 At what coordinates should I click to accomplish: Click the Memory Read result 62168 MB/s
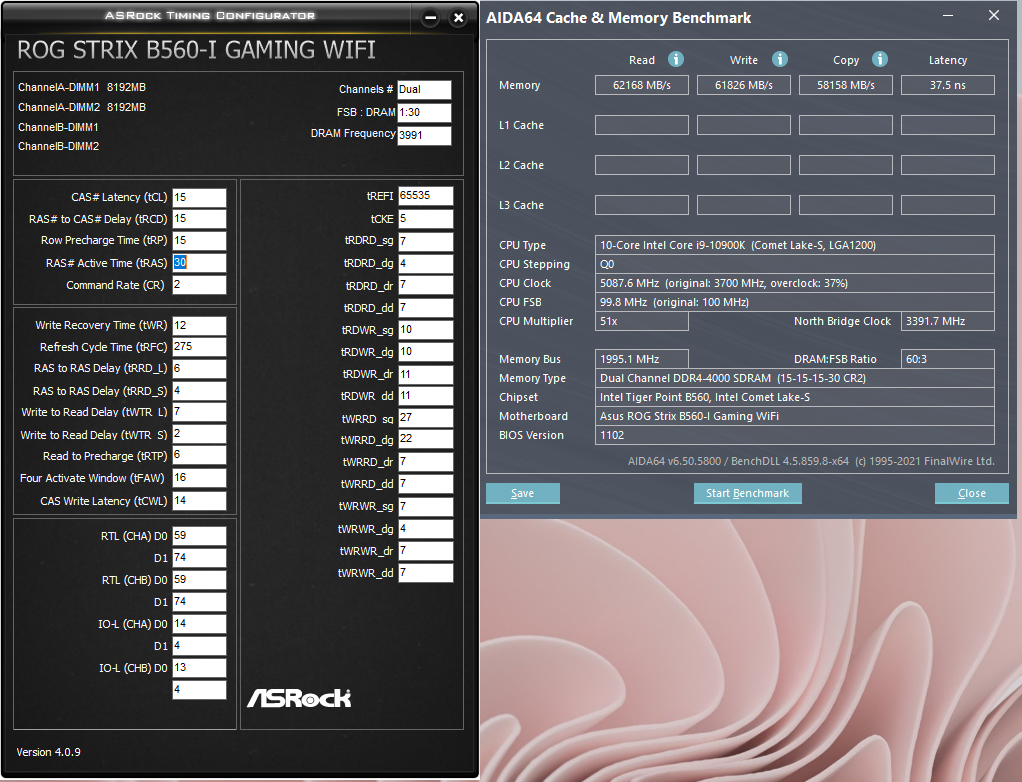[x=642, y=85]
